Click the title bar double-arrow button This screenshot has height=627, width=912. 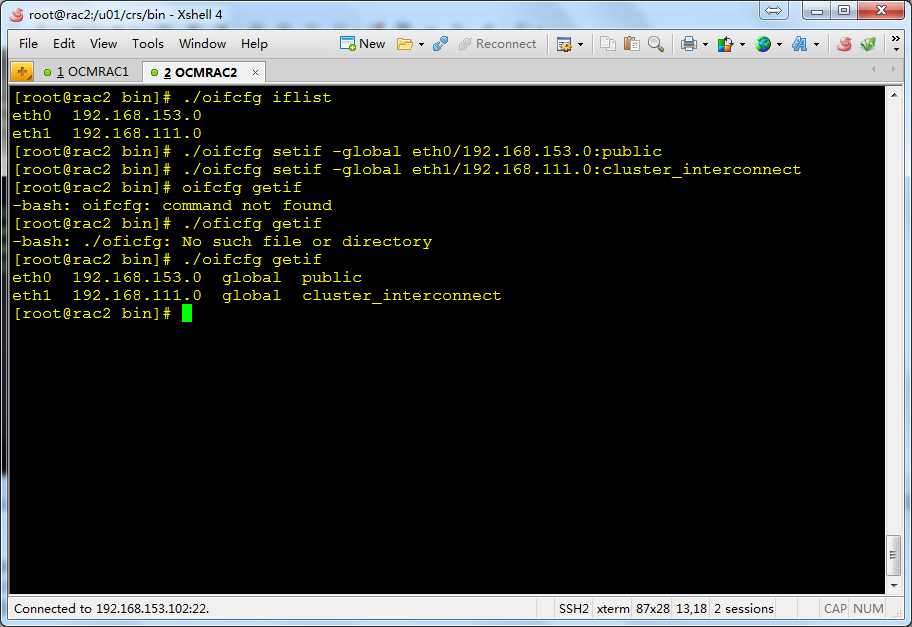(x=774, y=10)
